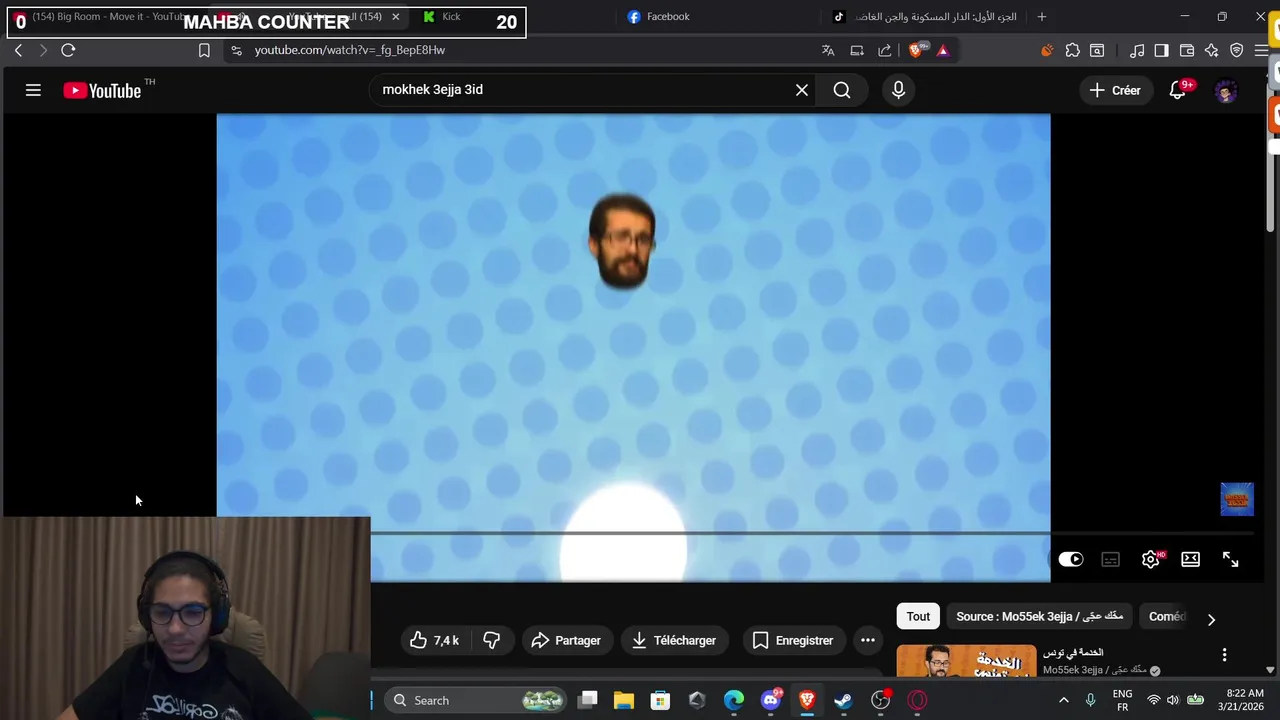
Task: Toggle the browser sidebar panel
Action: 1161,50
